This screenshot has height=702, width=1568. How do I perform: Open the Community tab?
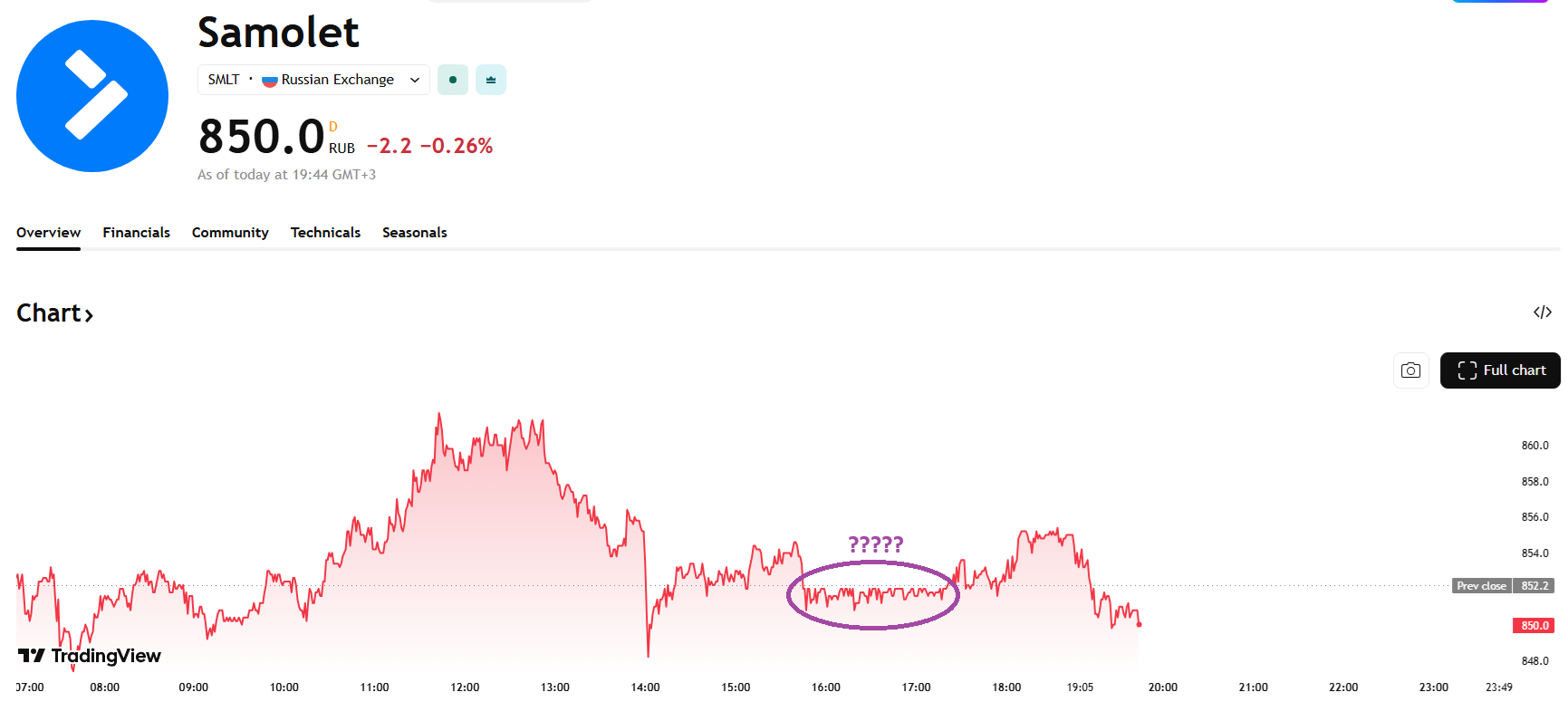[x=230, y=233]
